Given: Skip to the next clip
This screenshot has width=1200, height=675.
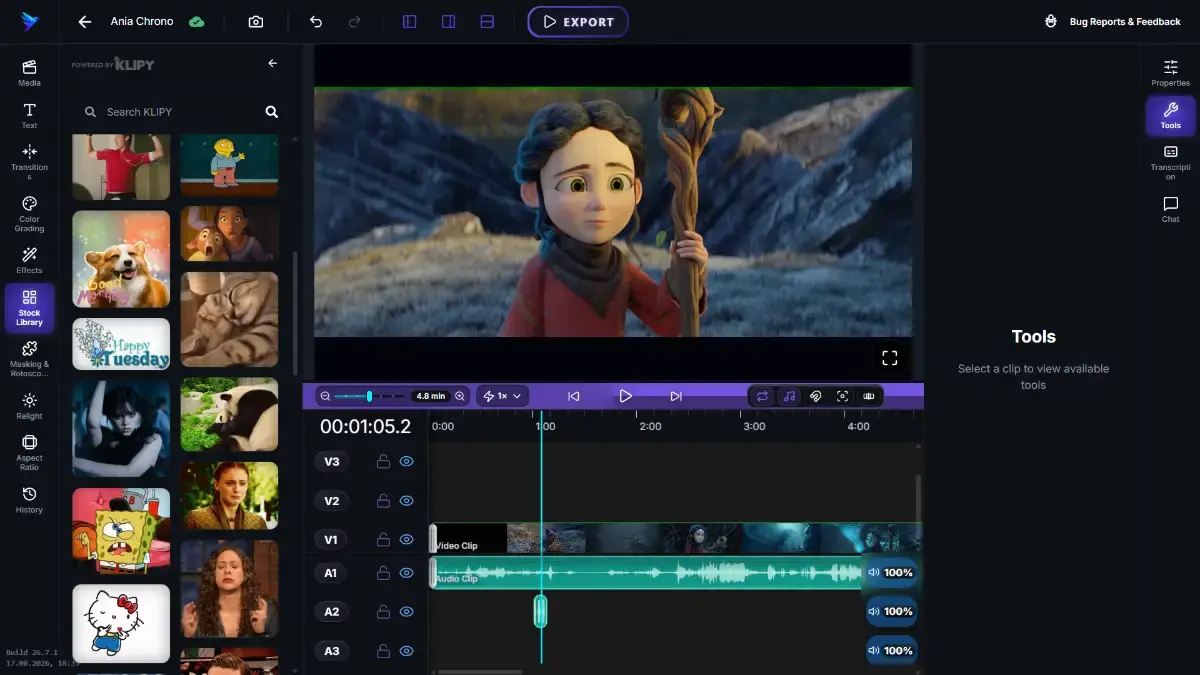Looking at the screenshot, I should point(676,396).
